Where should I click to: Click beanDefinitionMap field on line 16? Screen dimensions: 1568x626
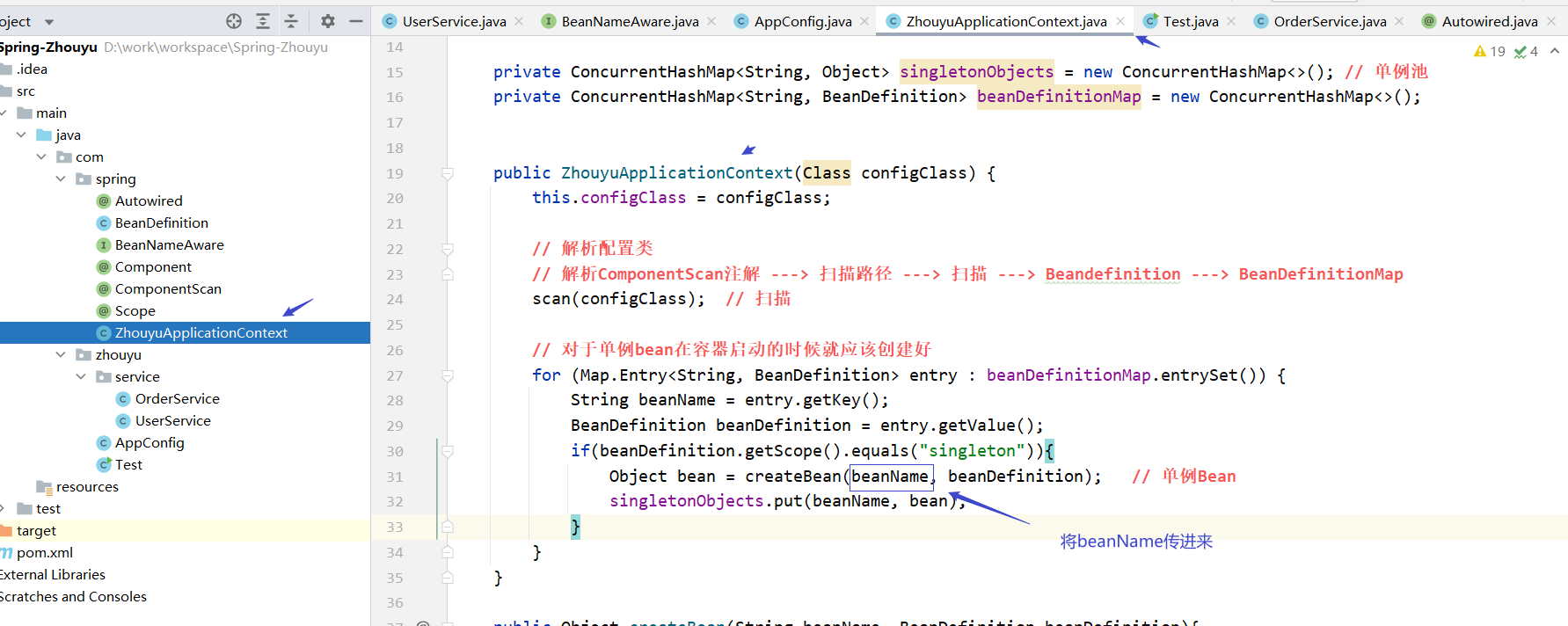1059,97
